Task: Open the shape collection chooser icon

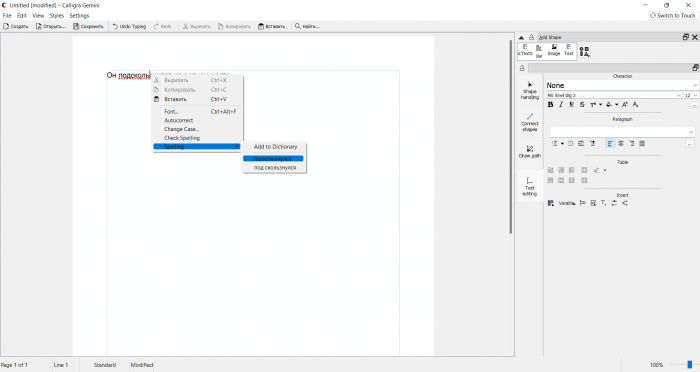Action: tap(584, 52)
